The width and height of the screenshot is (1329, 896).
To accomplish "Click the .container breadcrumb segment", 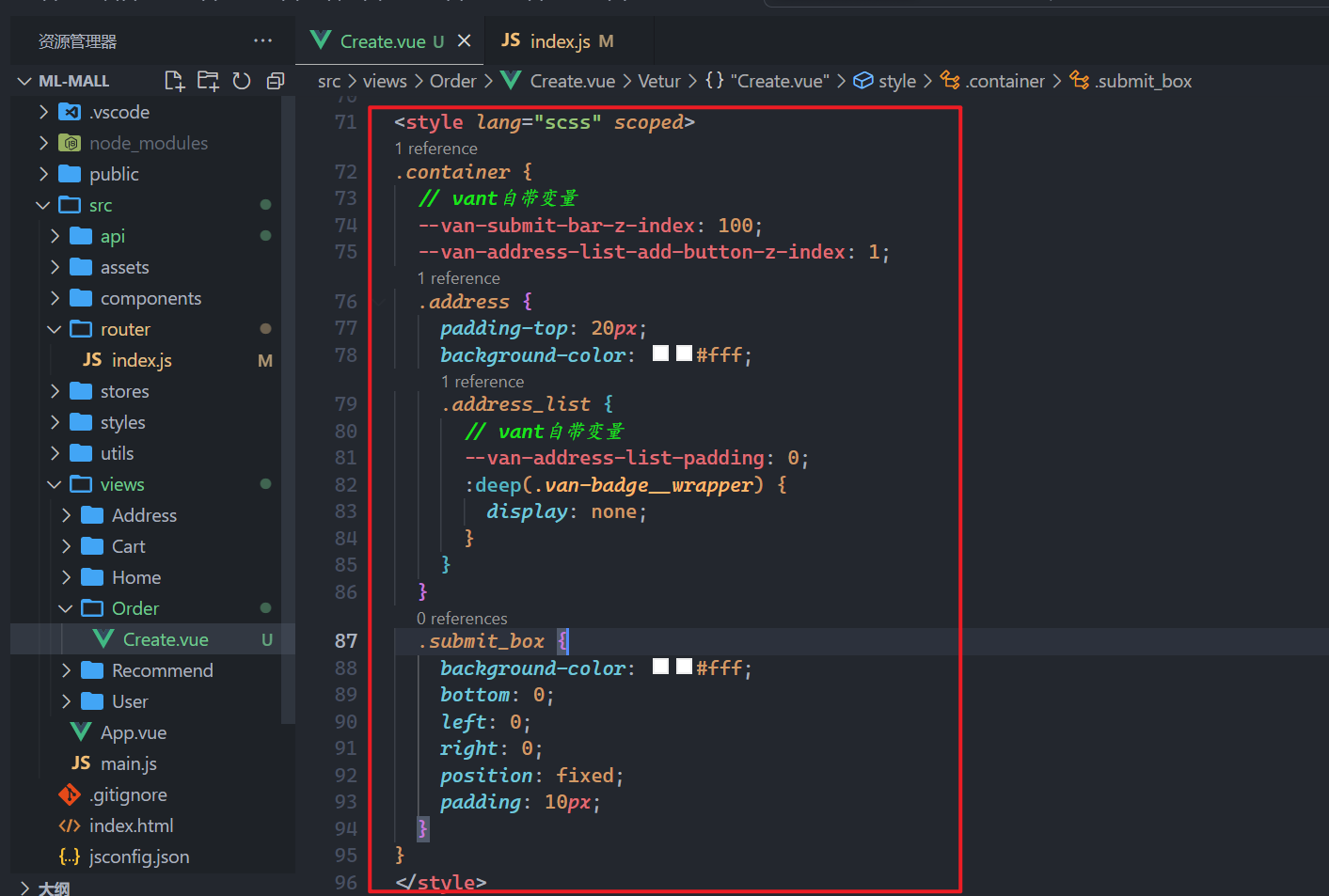I will click(992, 81).
